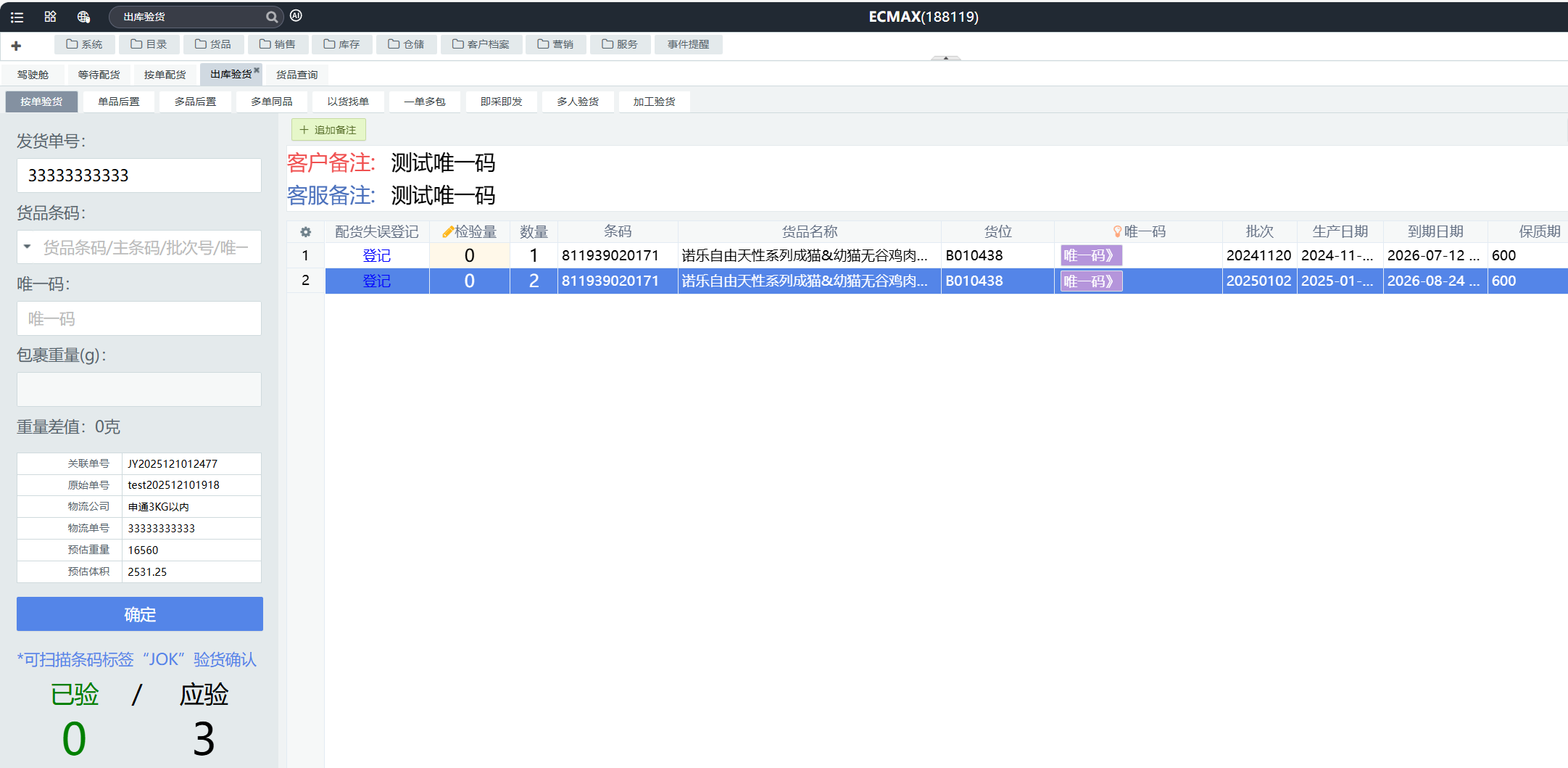1568x768 pixels.
Task: Select the 加工验货 sub-tab
Action: (654, 102)
